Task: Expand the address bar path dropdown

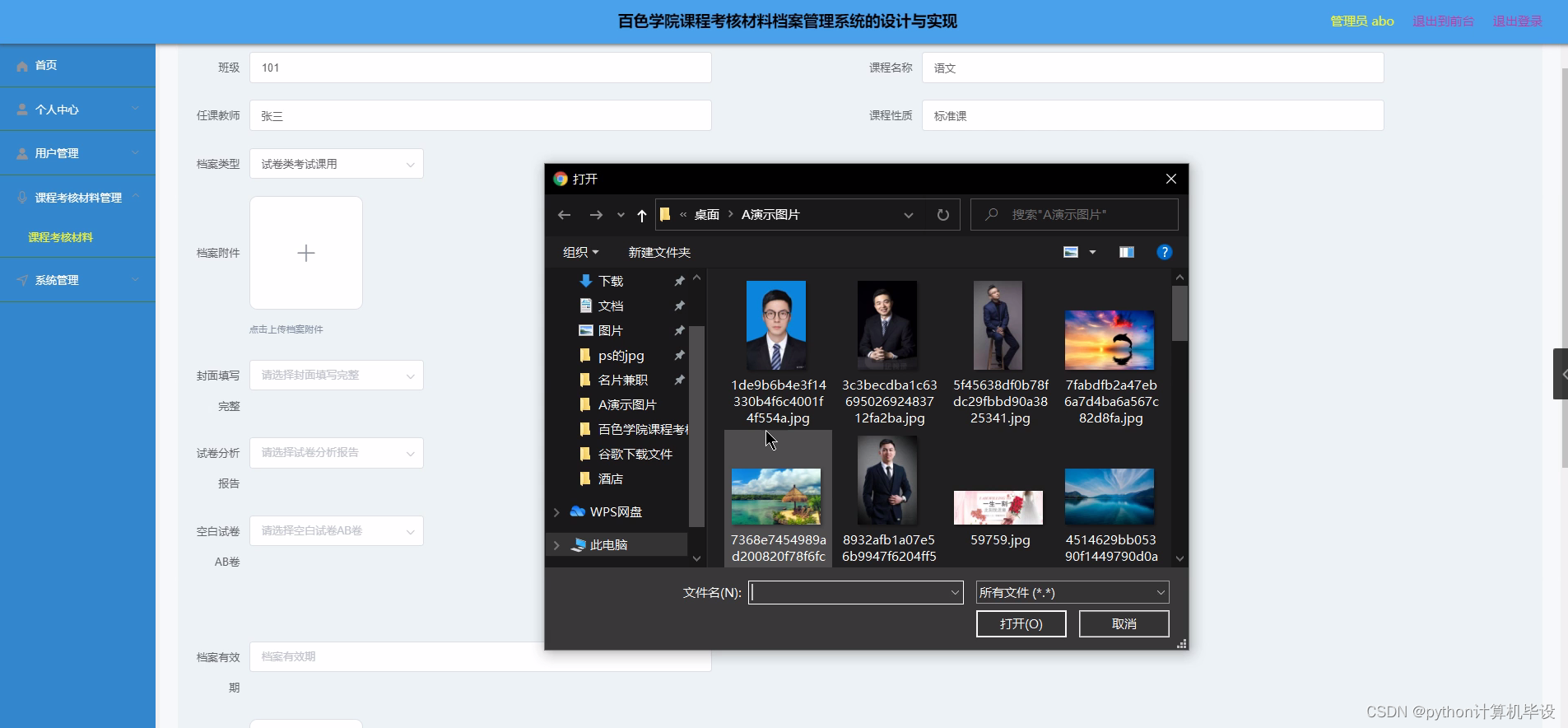Action: pos(909,215)
